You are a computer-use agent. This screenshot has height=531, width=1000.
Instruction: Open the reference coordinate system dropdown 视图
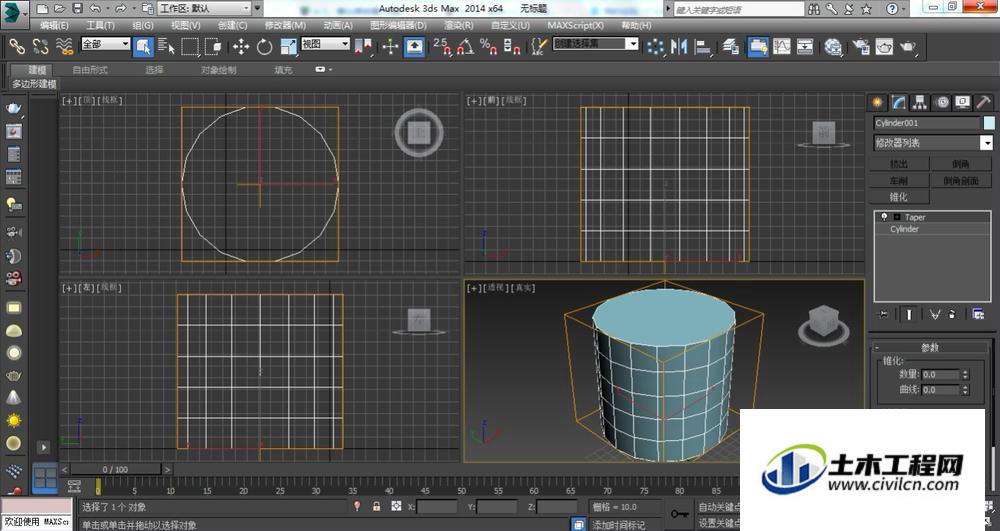click(x=325, y=44)
